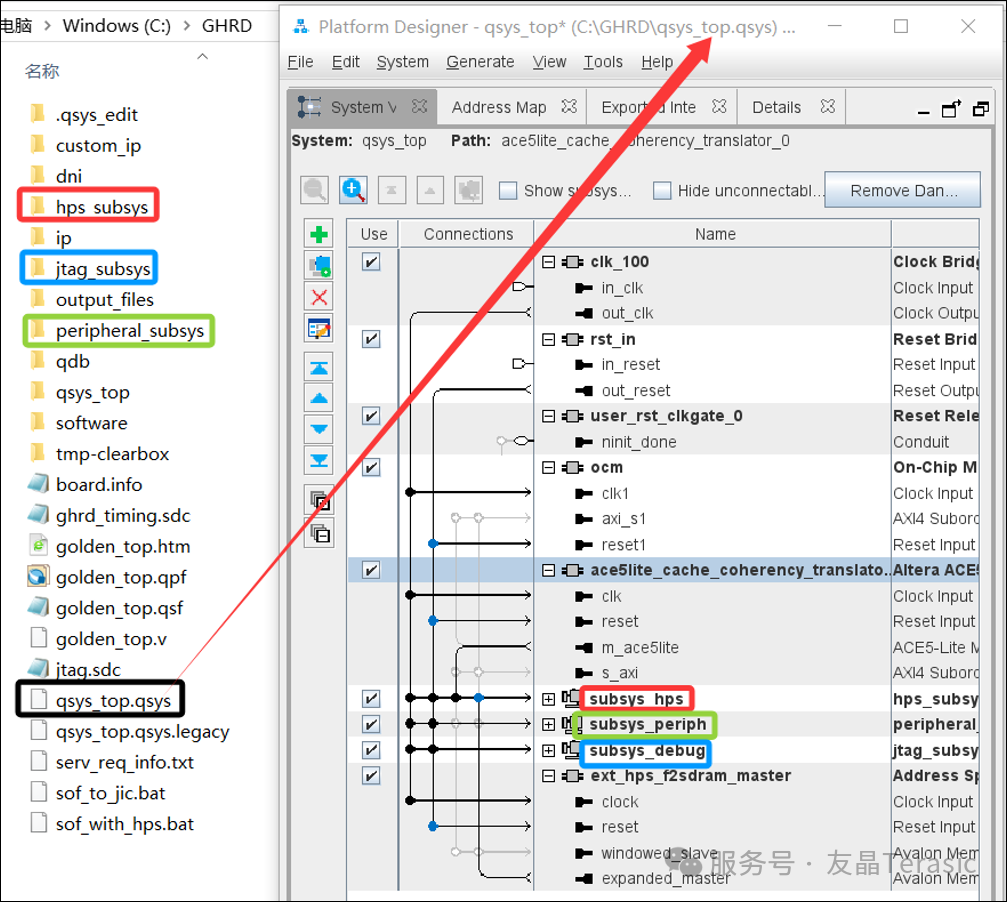The image size is (1008, 903).
Task: Click GHRD in Explorer breadcrumb path
Action: point(227,26)
